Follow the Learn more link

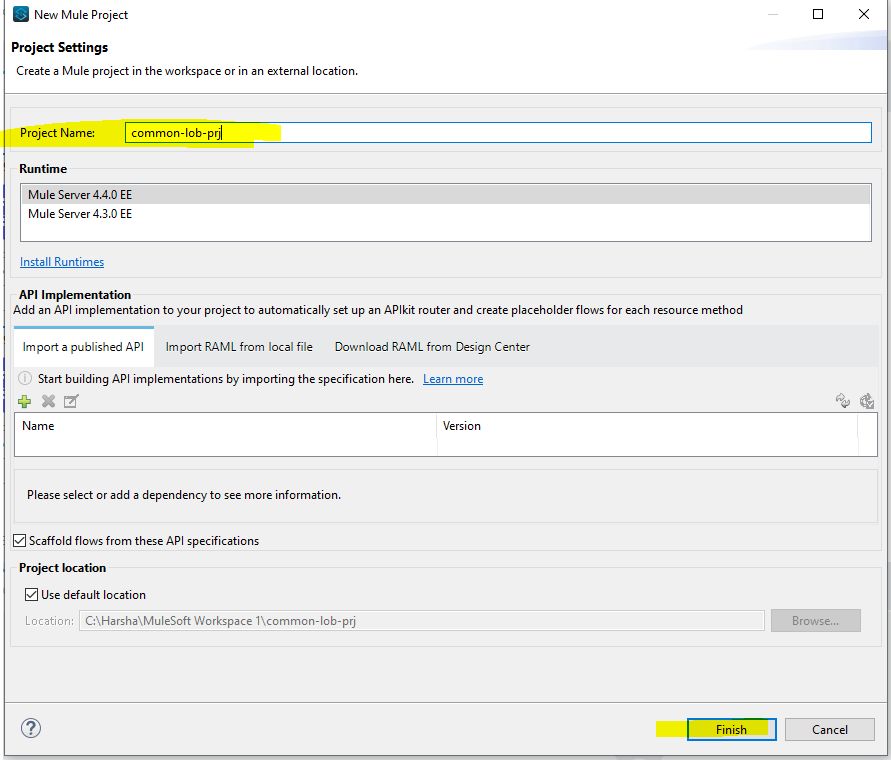pos(453,379)
